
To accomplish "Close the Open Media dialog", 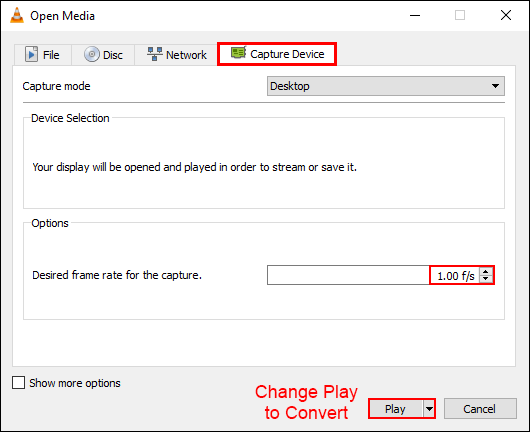I will click(506, 15).
